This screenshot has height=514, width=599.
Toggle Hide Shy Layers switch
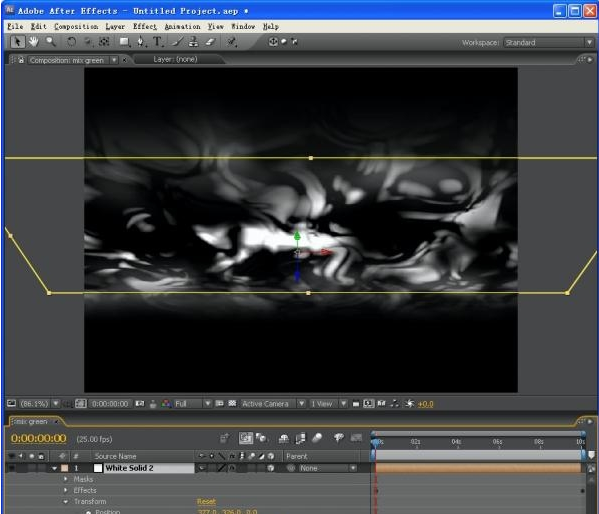[x=283, y=438]
